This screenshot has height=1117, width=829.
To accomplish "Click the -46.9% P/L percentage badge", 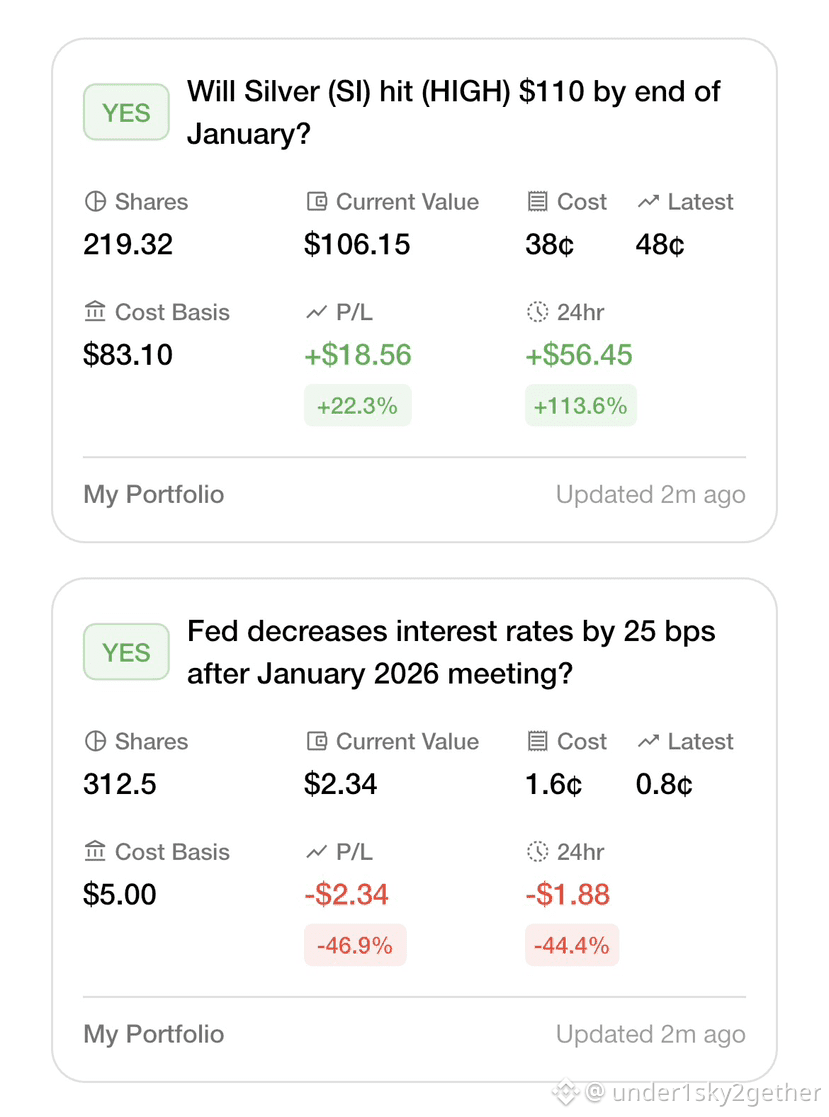I will click(x=355, y=945).
